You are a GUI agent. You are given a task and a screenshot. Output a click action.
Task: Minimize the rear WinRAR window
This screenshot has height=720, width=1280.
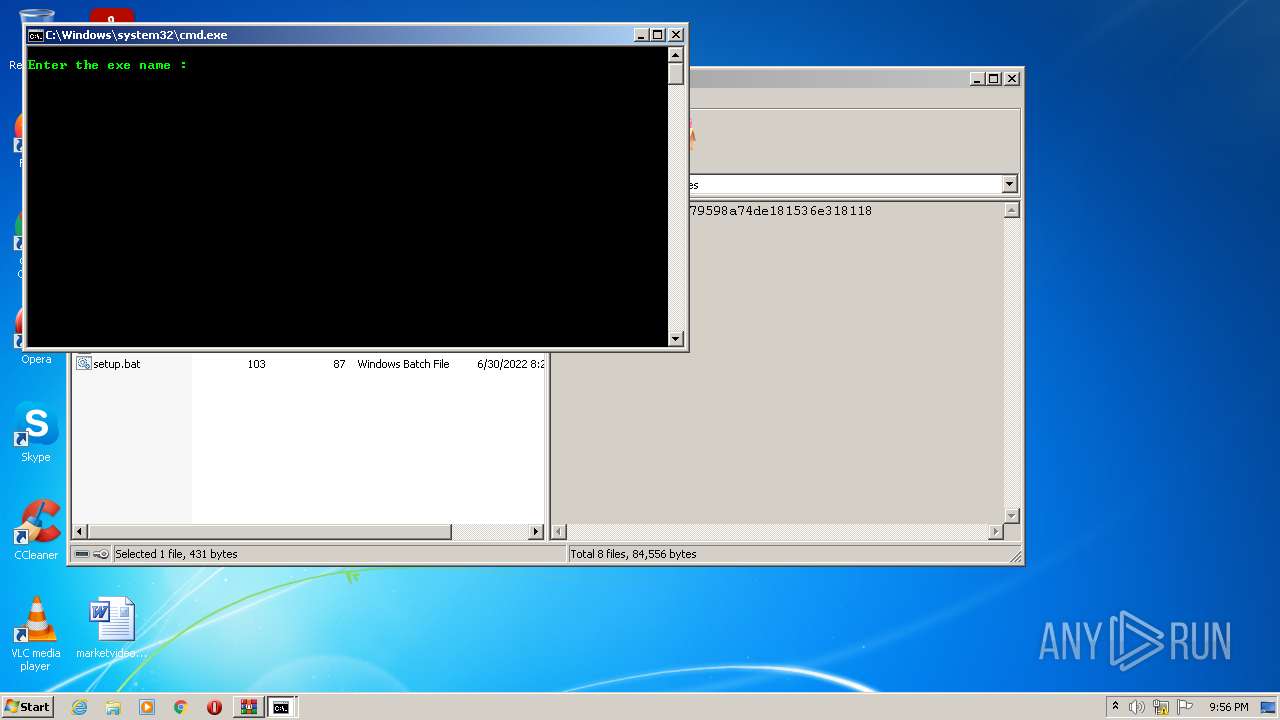coord(977,78)
